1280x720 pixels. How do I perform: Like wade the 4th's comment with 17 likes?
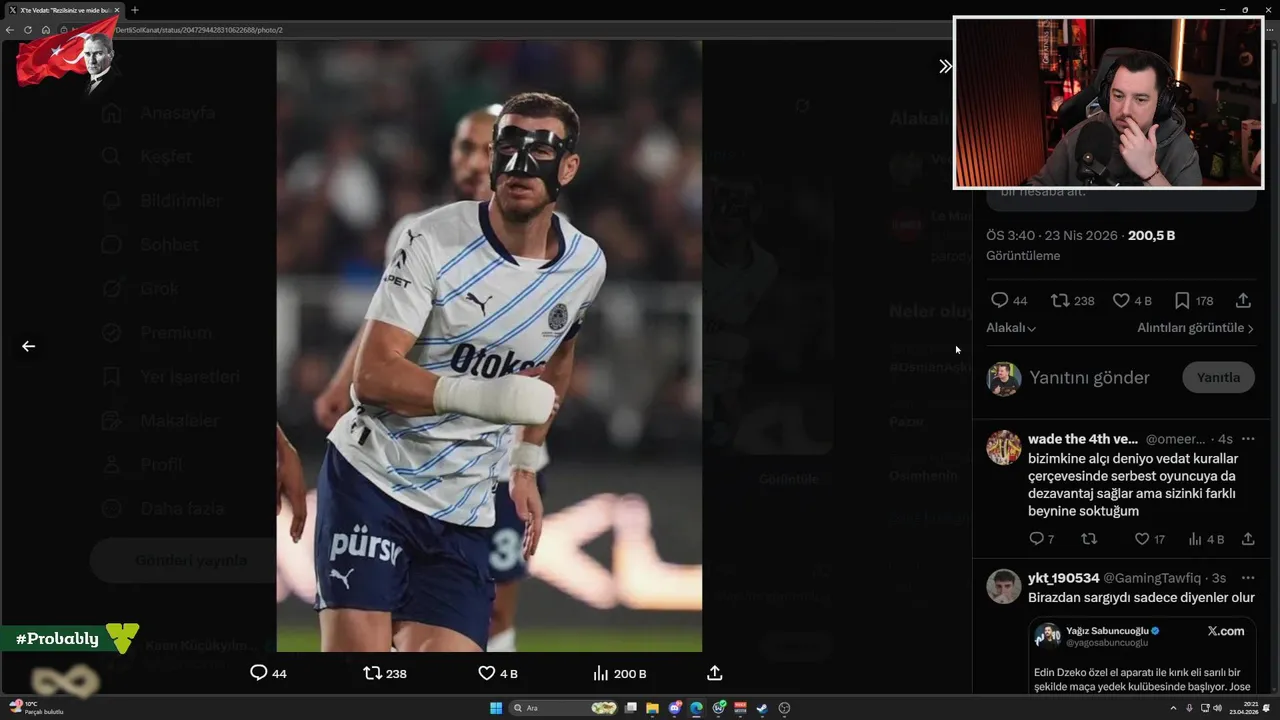coord(1142,539)
